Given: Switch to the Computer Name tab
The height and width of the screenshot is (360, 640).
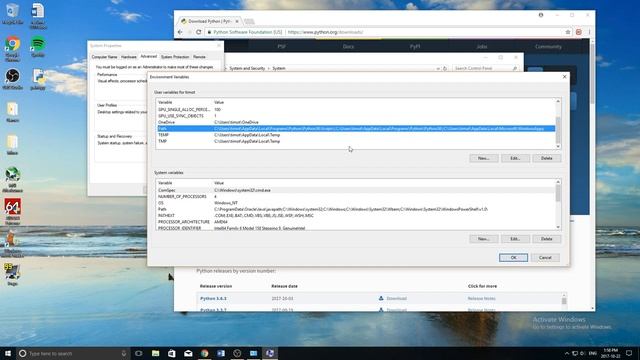Looking at the screenshot, I should 104,57.
